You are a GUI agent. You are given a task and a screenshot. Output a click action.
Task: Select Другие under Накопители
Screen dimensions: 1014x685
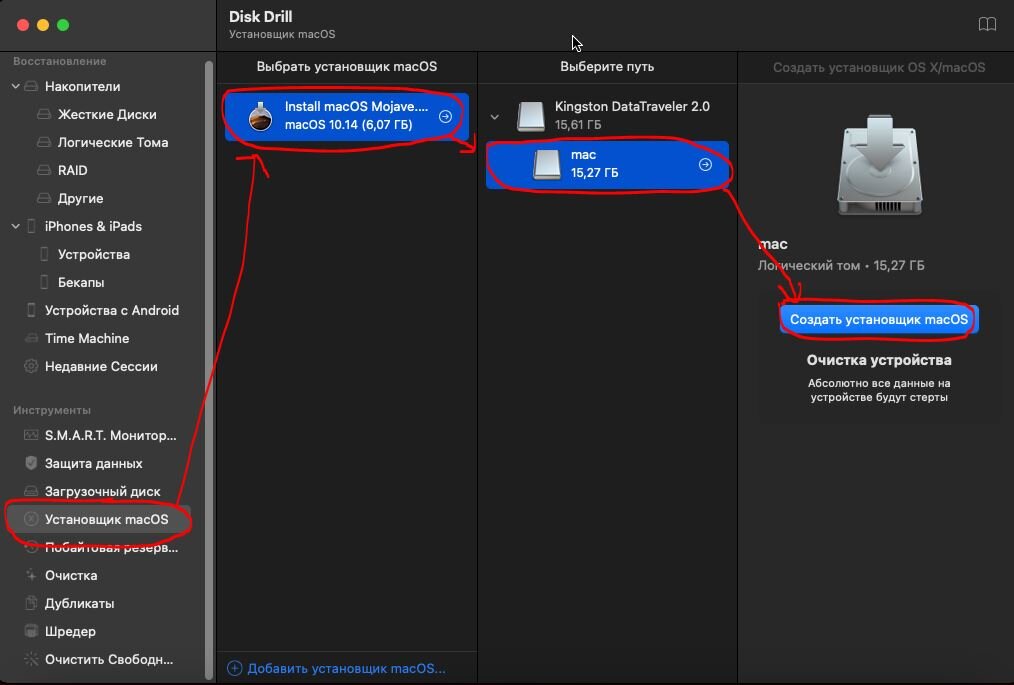80,199
